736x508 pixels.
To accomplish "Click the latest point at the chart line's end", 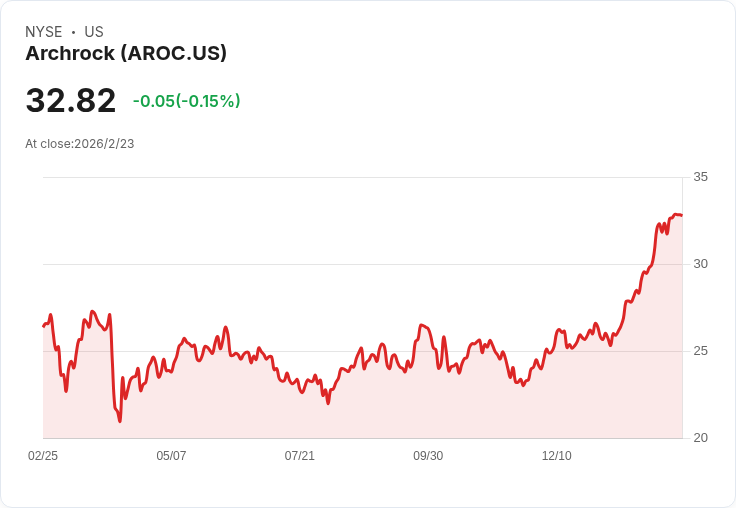I will point(682,215).
